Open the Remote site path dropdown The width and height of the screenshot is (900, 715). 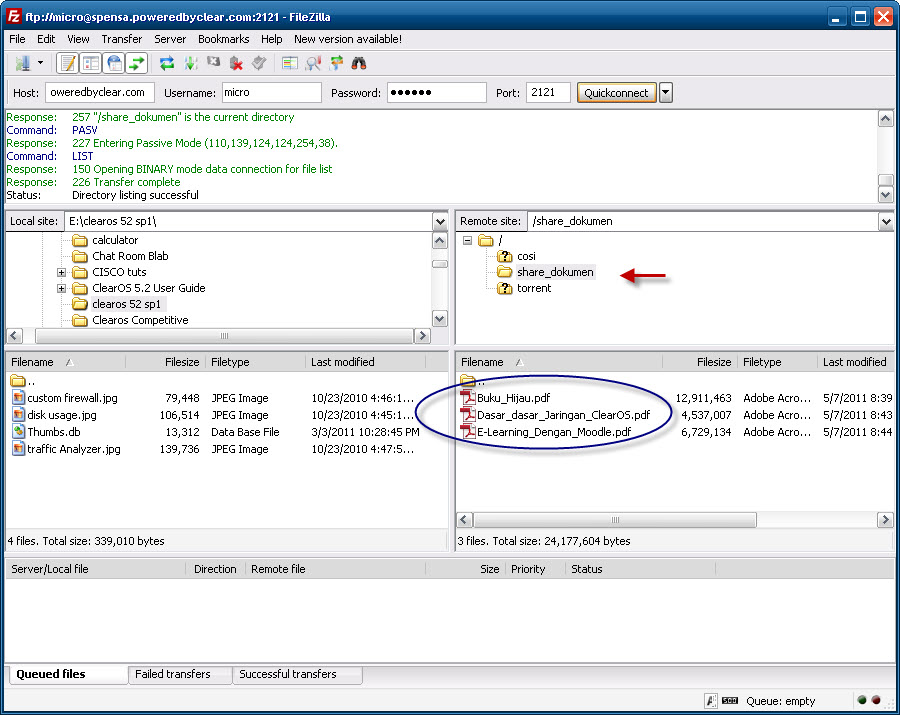[x=886, y=222]
